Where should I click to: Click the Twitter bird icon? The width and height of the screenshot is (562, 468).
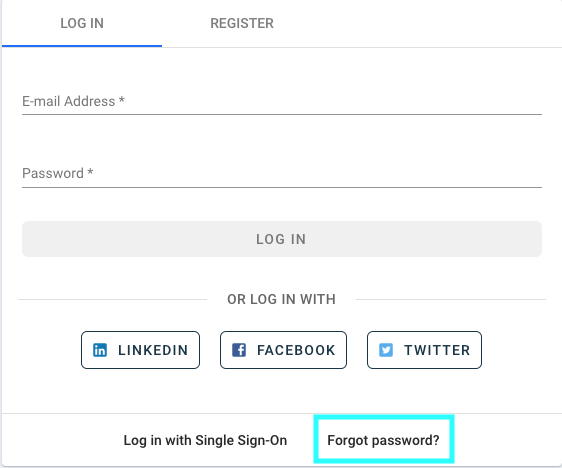pos(386,350)
